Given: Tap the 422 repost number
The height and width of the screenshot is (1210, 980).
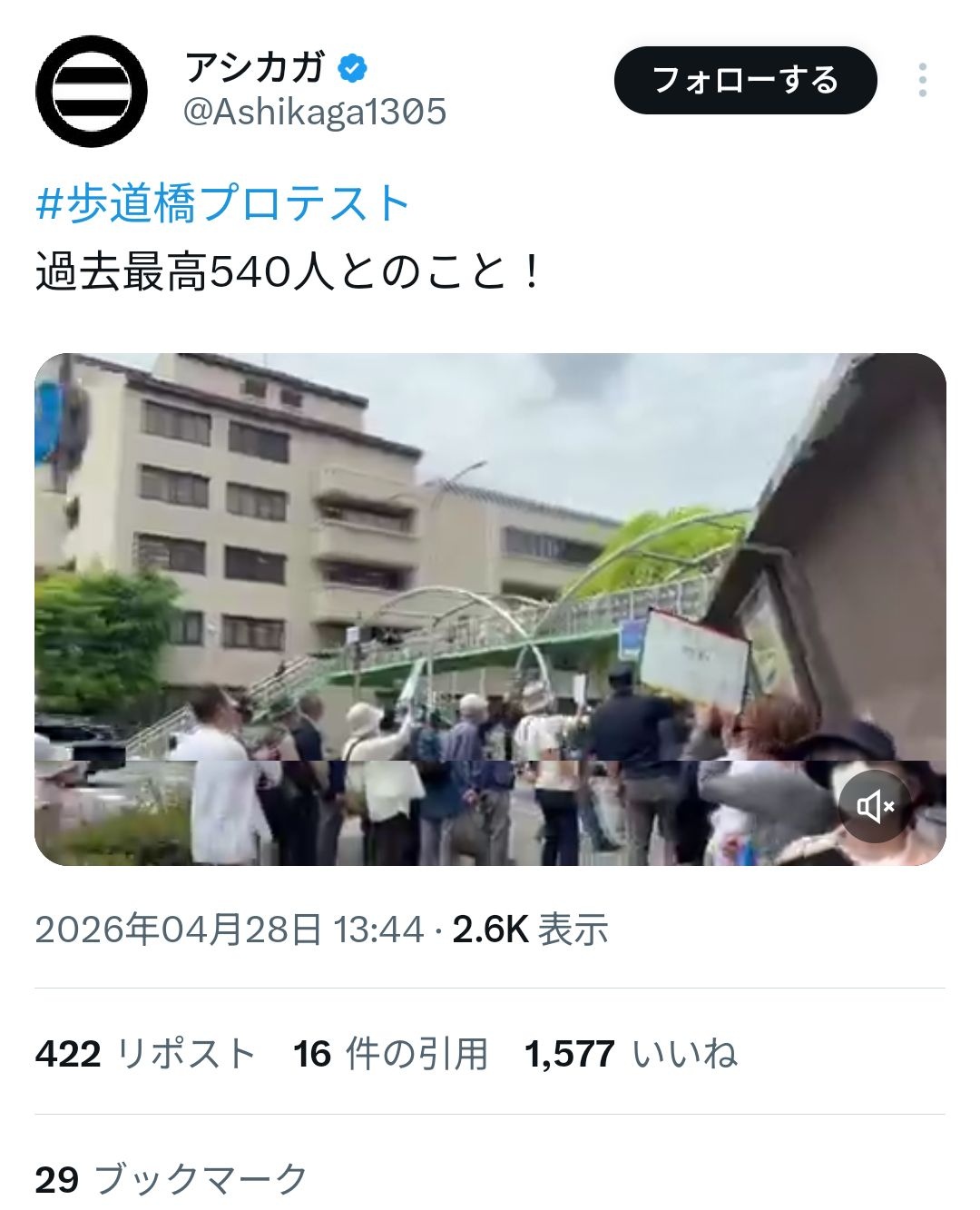Looking at the screenshot, I should coord(68,1054).
